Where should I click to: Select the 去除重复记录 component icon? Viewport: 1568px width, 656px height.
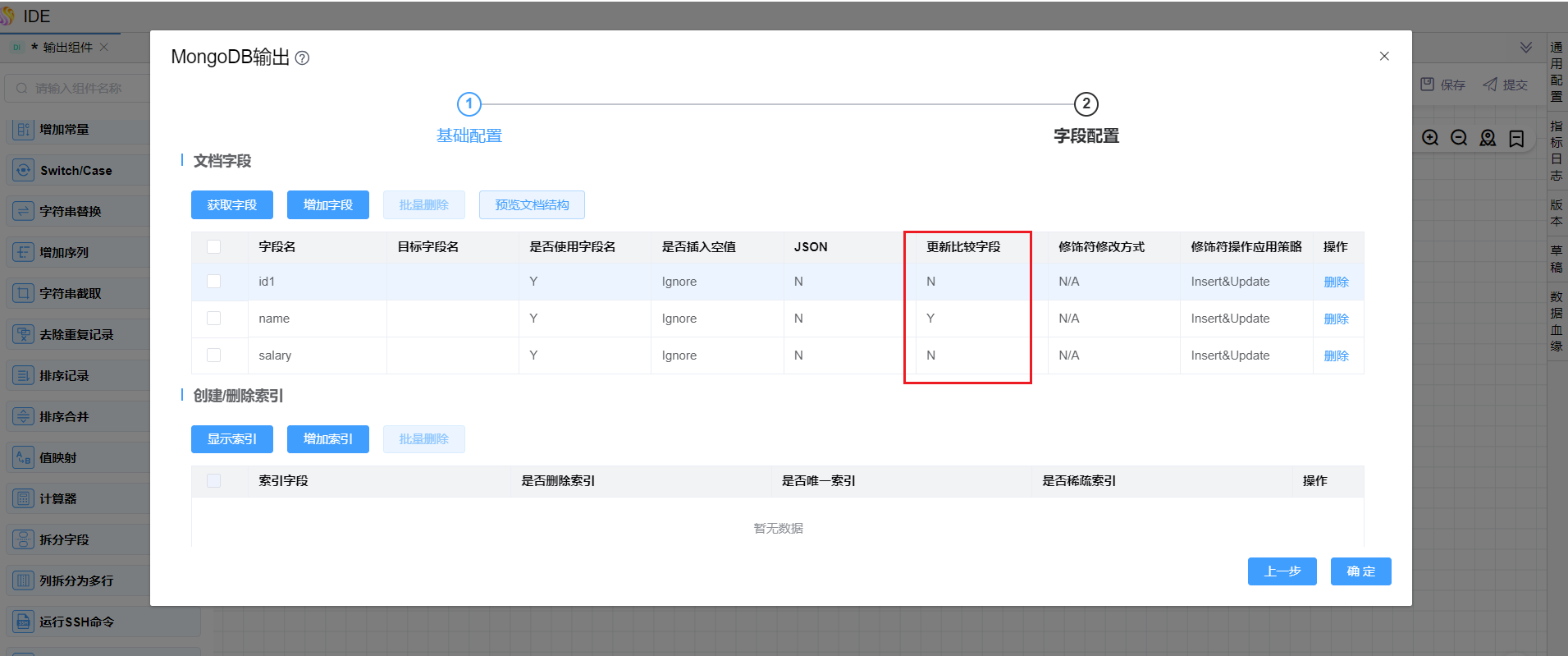point(23,334)
